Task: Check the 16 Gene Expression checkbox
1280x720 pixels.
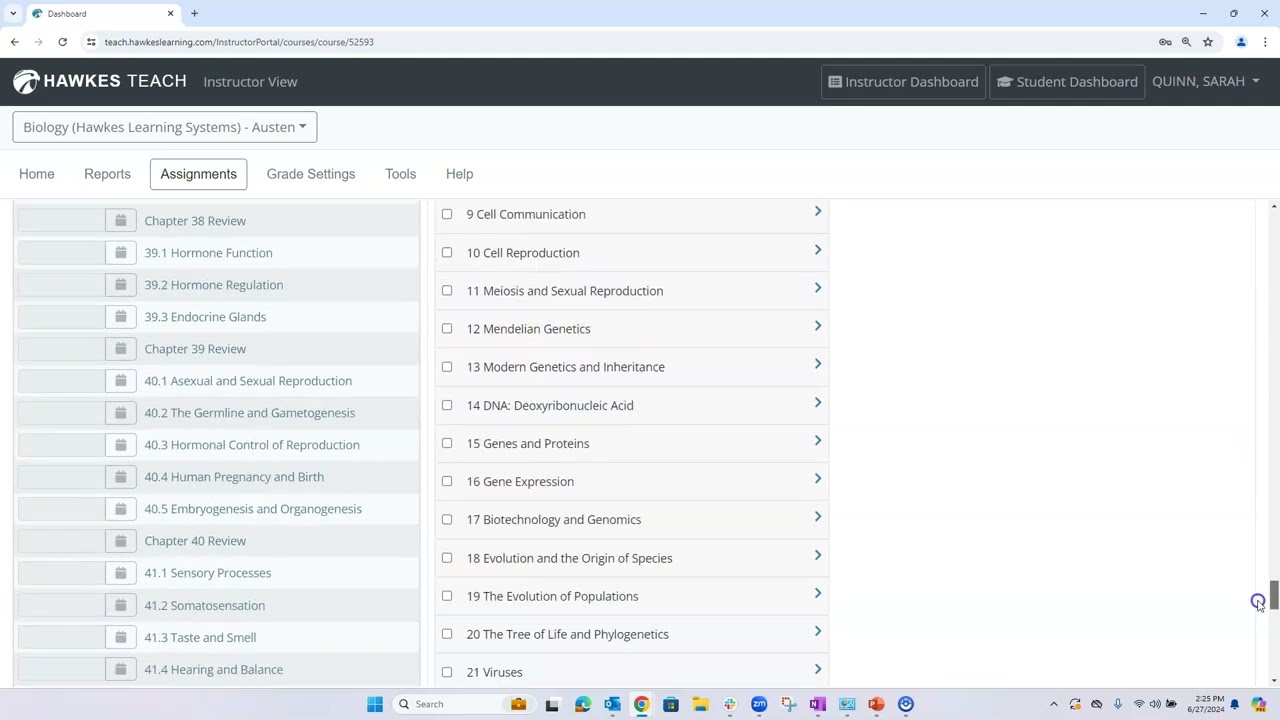Action: point(447,481)
